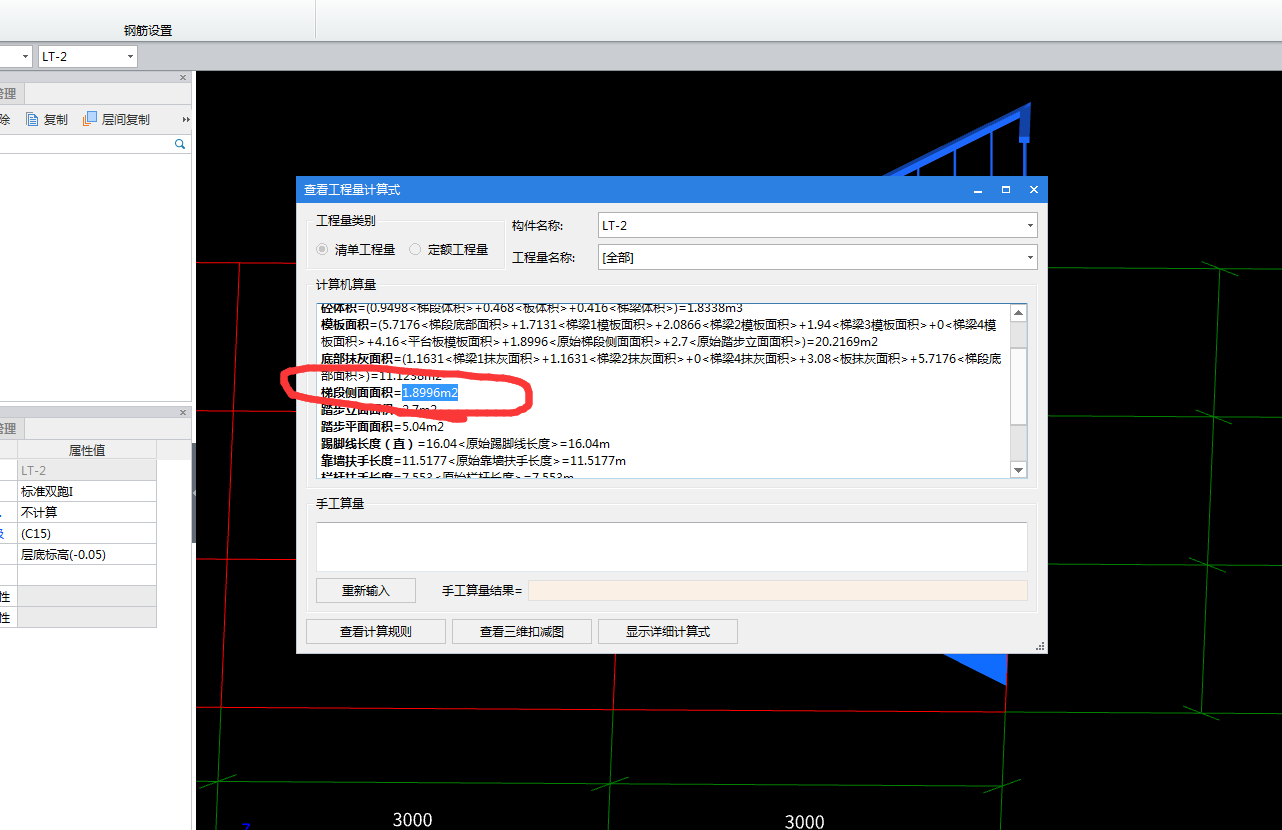Maximize the 查看工程量计算式 dialog
This screenshot has height=830, width=1282.
click(1006, 189)
